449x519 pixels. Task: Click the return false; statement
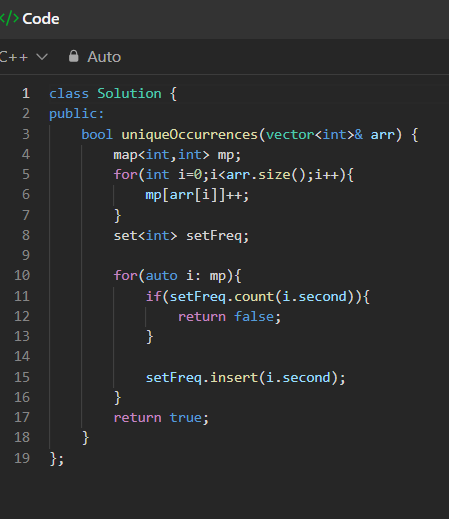pyautogui.click(x=230, y=317)
